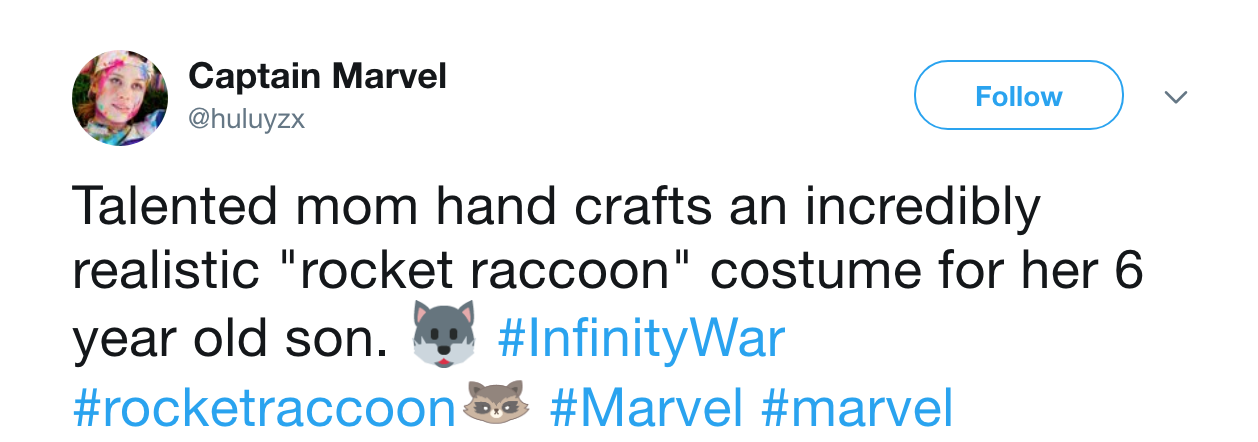Visit the #rocketraccoon hashtag link
The width and height of the screenshot is (1258, 442).
coord(264,408)
